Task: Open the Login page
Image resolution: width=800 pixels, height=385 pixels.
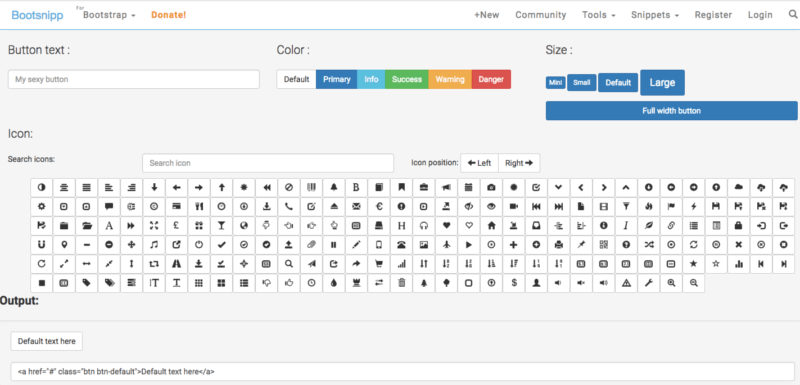Action: click(760, 15)
